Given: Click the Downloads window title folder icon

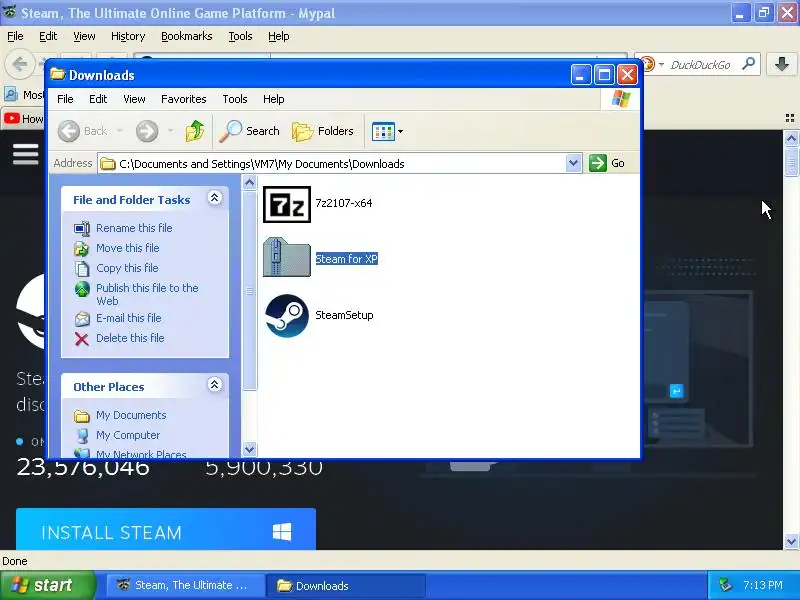Looking at the screenshot, I should pos(58,74).
